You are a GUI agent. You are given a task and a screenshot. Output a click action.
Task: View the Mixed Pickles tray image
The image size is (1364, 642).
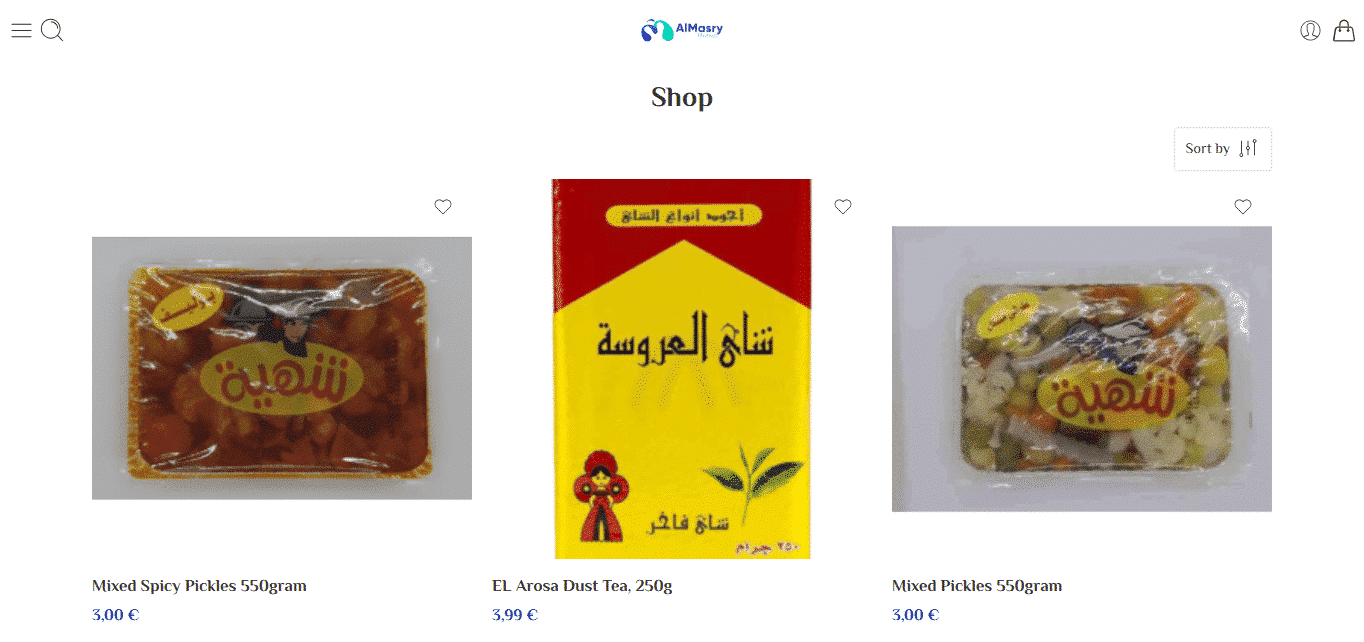click(1082, 369)
